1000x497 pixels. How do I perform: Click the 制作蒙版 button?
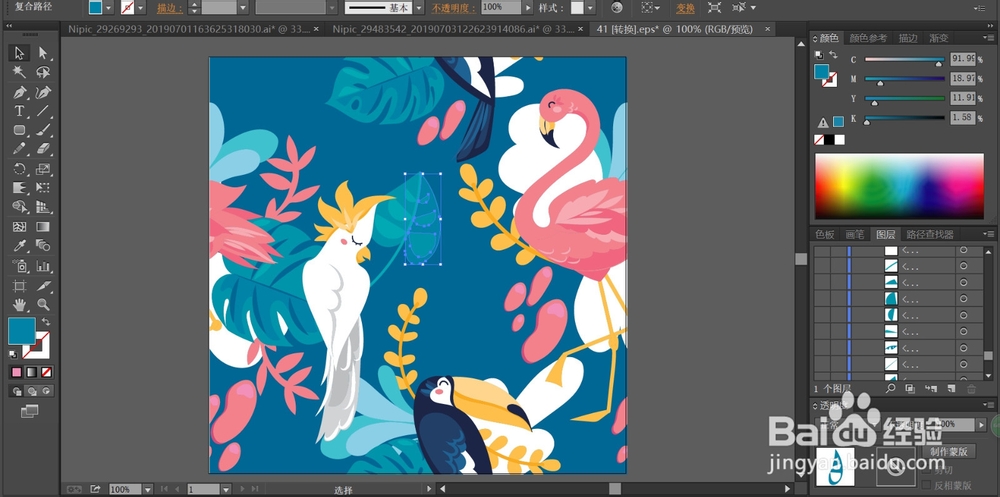coord(948,452)
